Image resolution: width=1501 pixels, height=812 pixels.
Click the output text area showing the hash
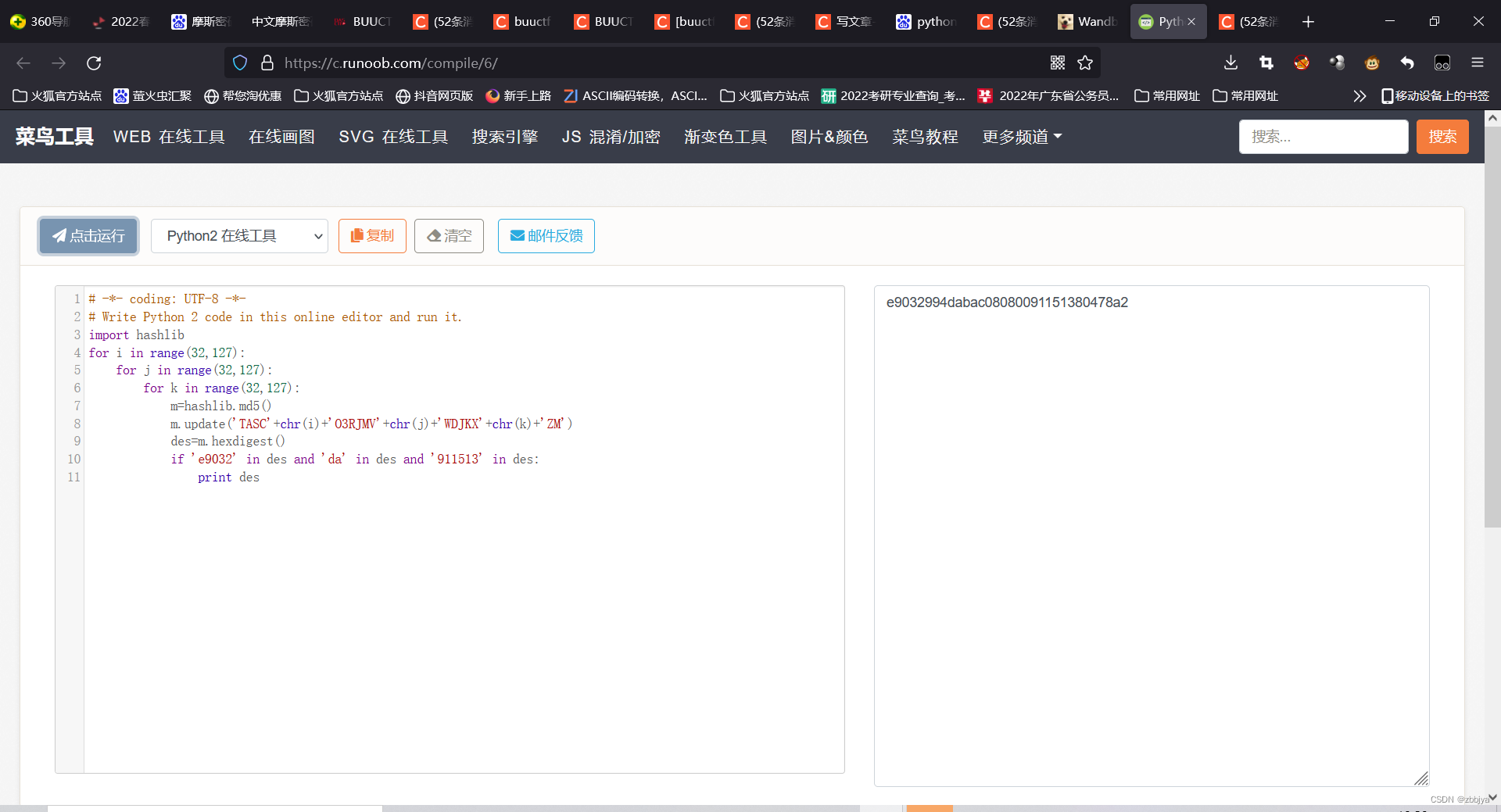[x=1152, y=535]
